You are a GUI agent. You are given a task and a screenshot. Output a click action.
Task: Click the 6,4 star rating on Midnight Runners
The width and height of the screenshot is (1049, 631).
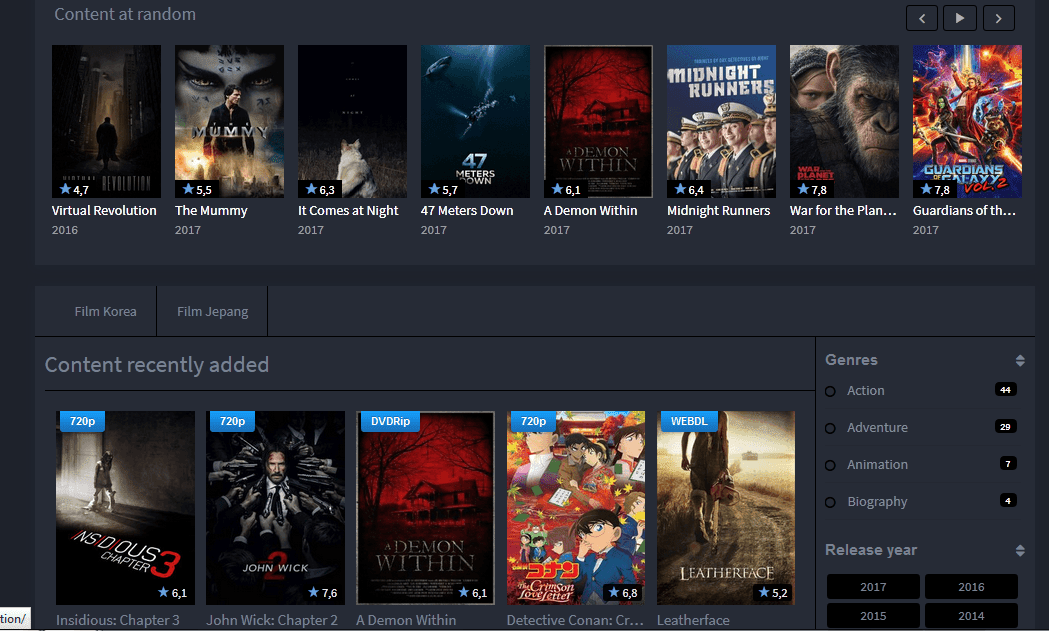click(x=689, y=189)
